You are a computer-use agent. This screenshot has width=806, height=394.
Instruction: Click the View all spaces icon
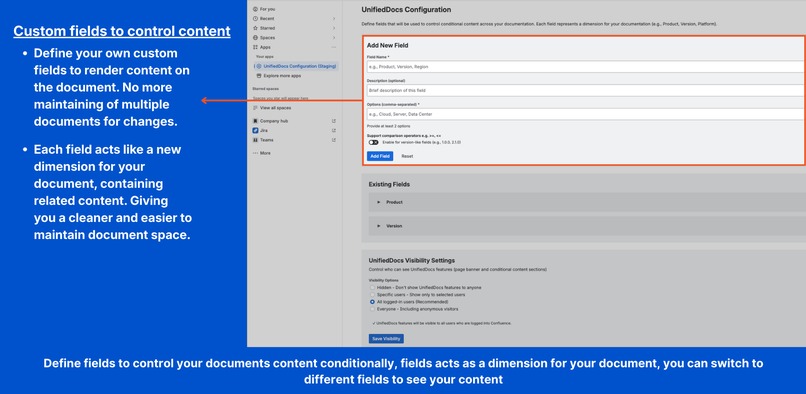click(255, 108)
